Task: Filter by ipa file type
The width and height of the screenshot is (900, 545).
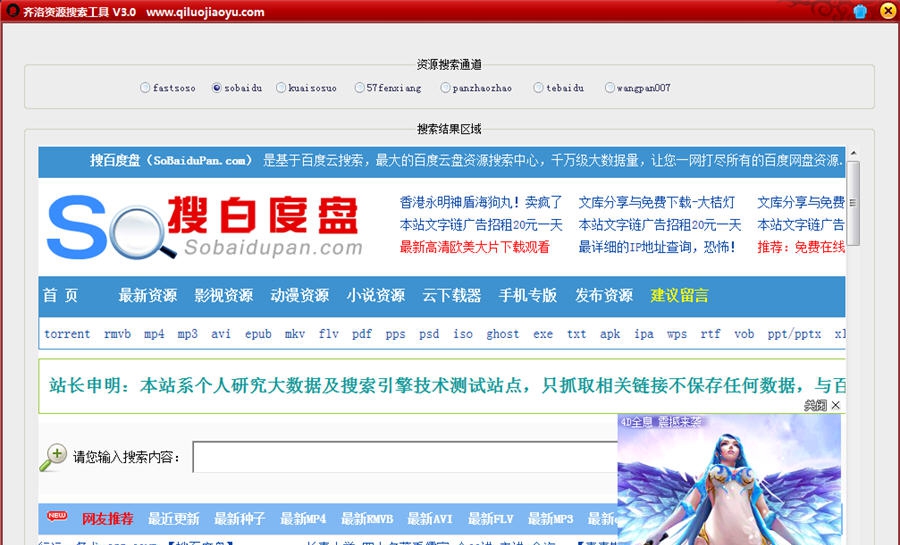Action: coord(643,334)
